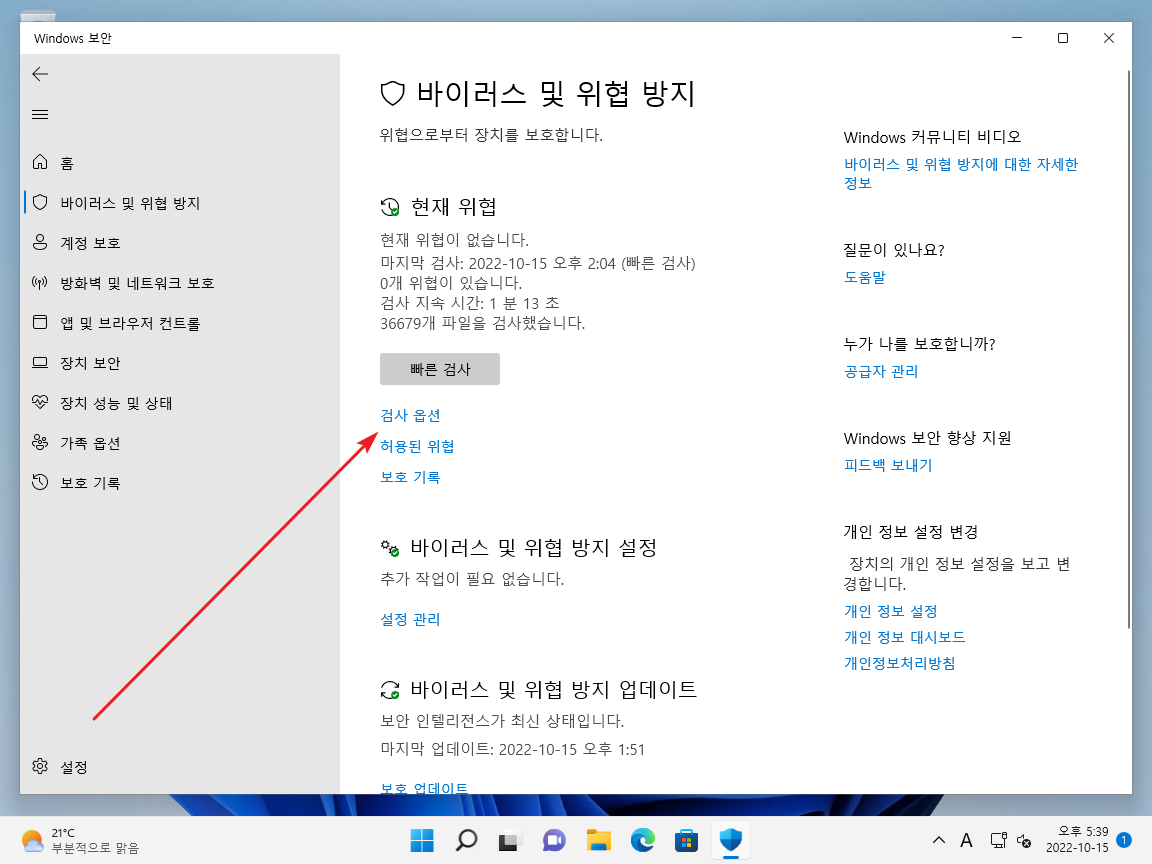This screenshot has width=1152, height=864.
Task: Open File Explorer from the taskbar
Action: point(598,840)
